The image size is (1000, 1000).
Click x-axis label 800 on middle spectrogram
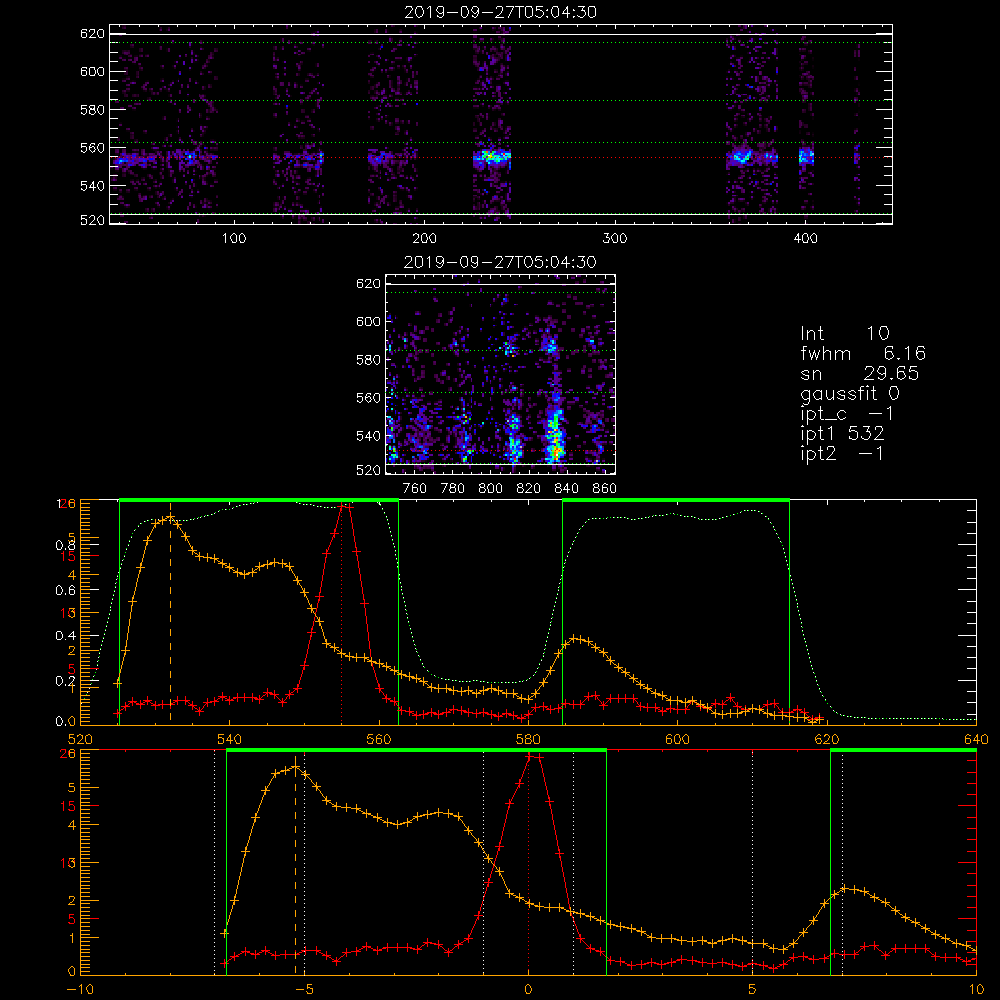490,489
